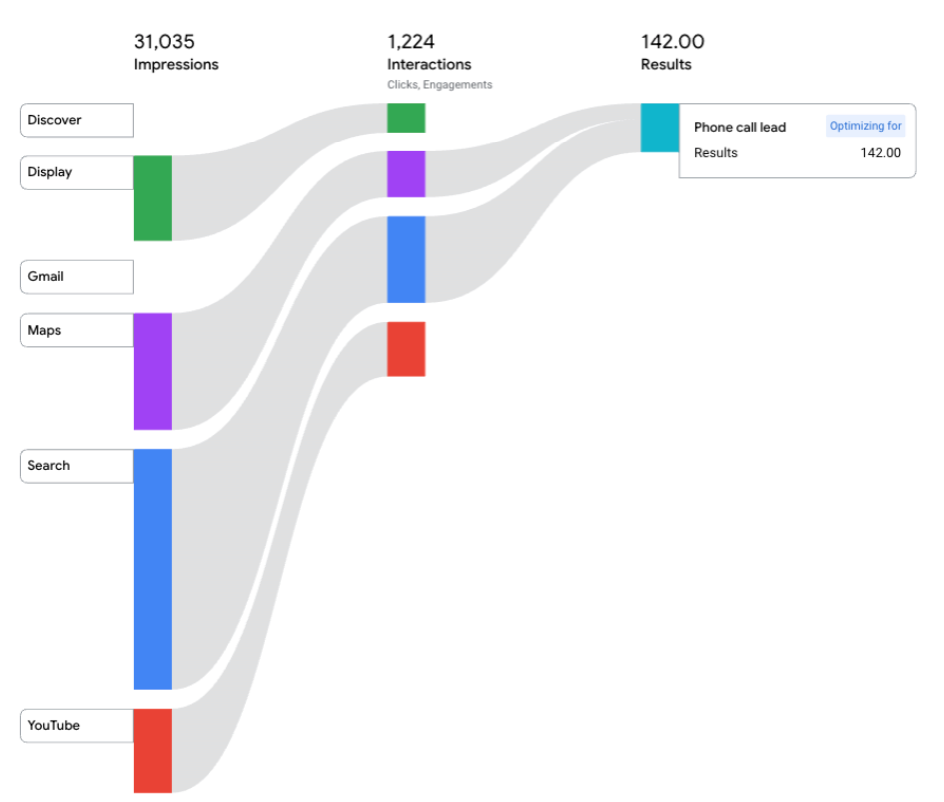
Task: Select the YouTube channel label
Action: 77,726
